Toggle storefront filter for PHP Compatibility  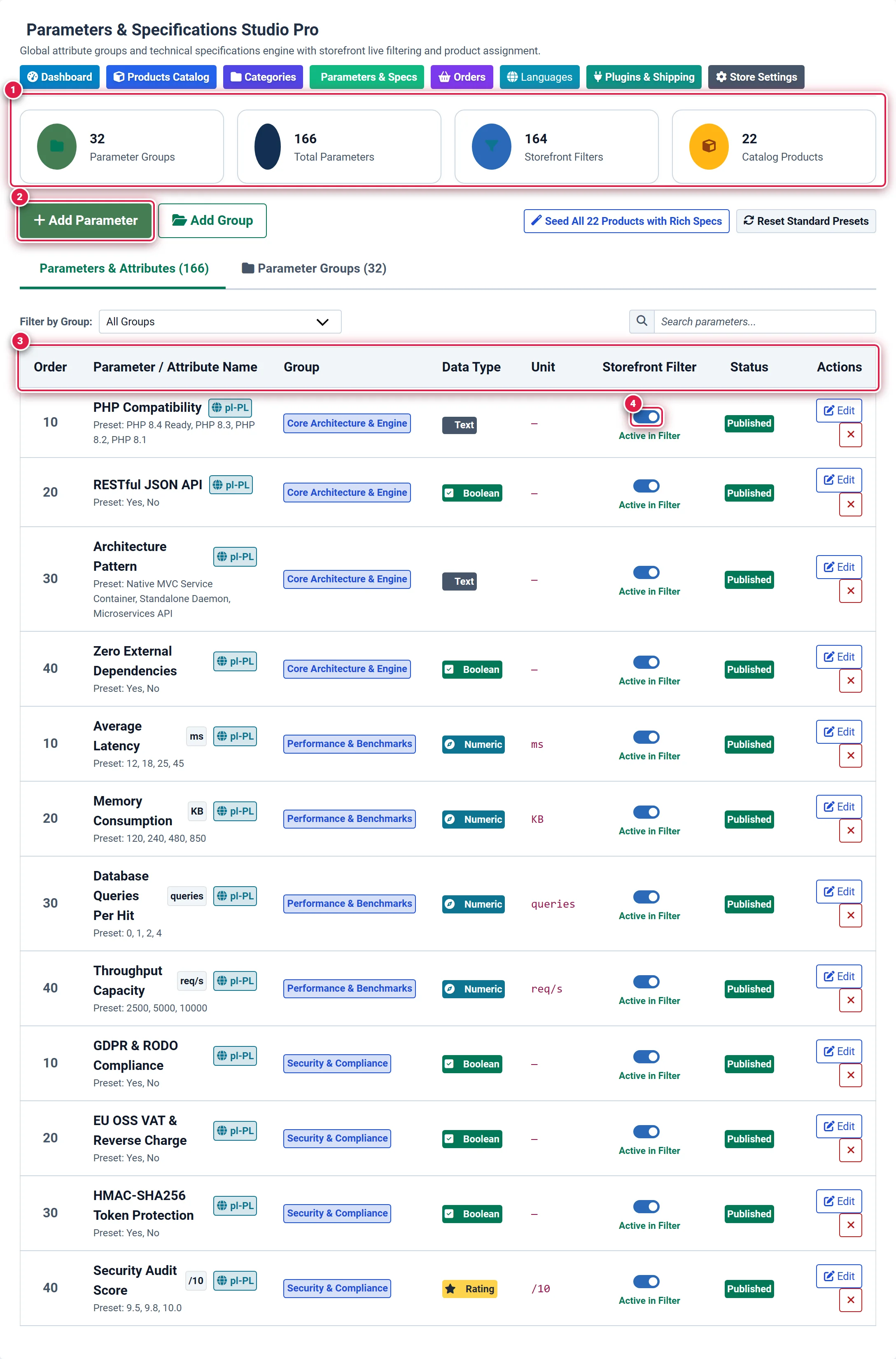coord(646,417)
